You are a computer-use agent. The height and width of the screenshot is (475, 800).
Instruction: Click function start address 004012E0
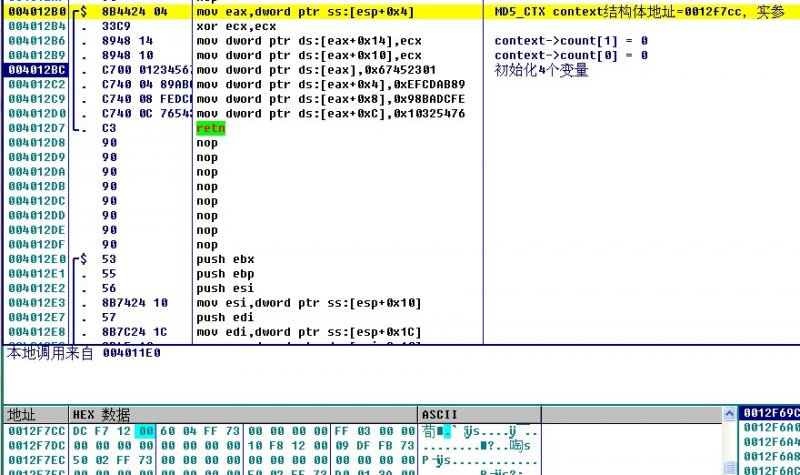37,259
